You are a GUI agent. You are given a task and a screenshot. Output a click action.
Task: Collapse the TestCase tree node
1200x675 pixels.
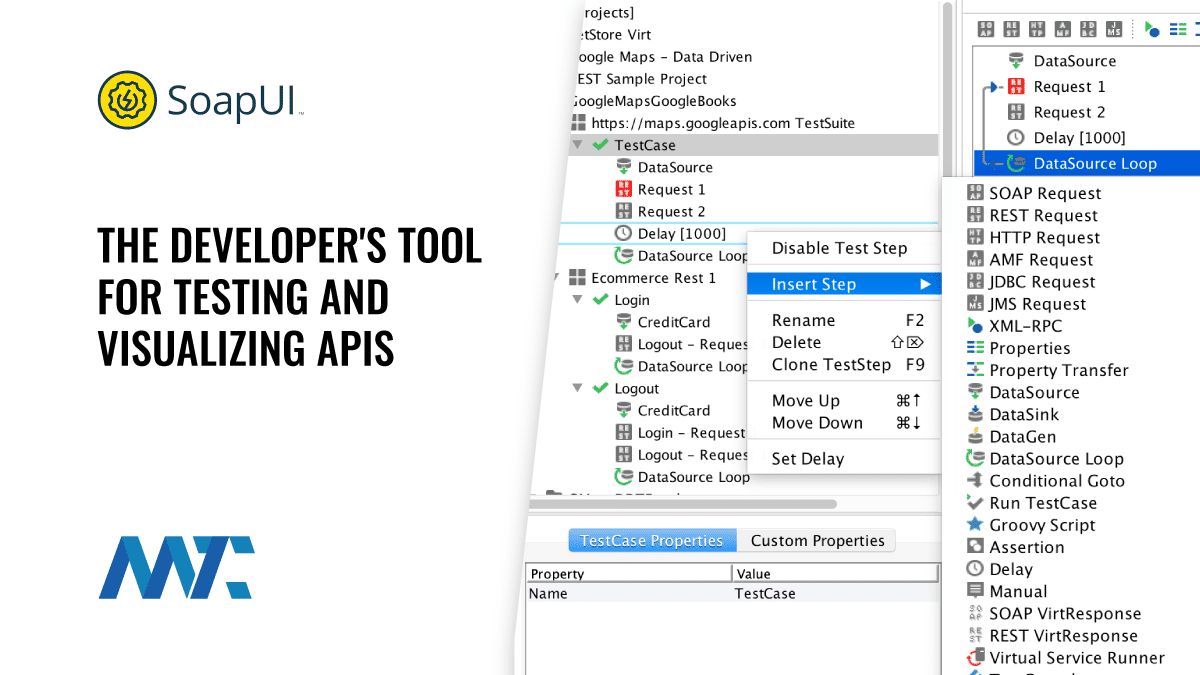pyautogui.click(x=577, y=145)
